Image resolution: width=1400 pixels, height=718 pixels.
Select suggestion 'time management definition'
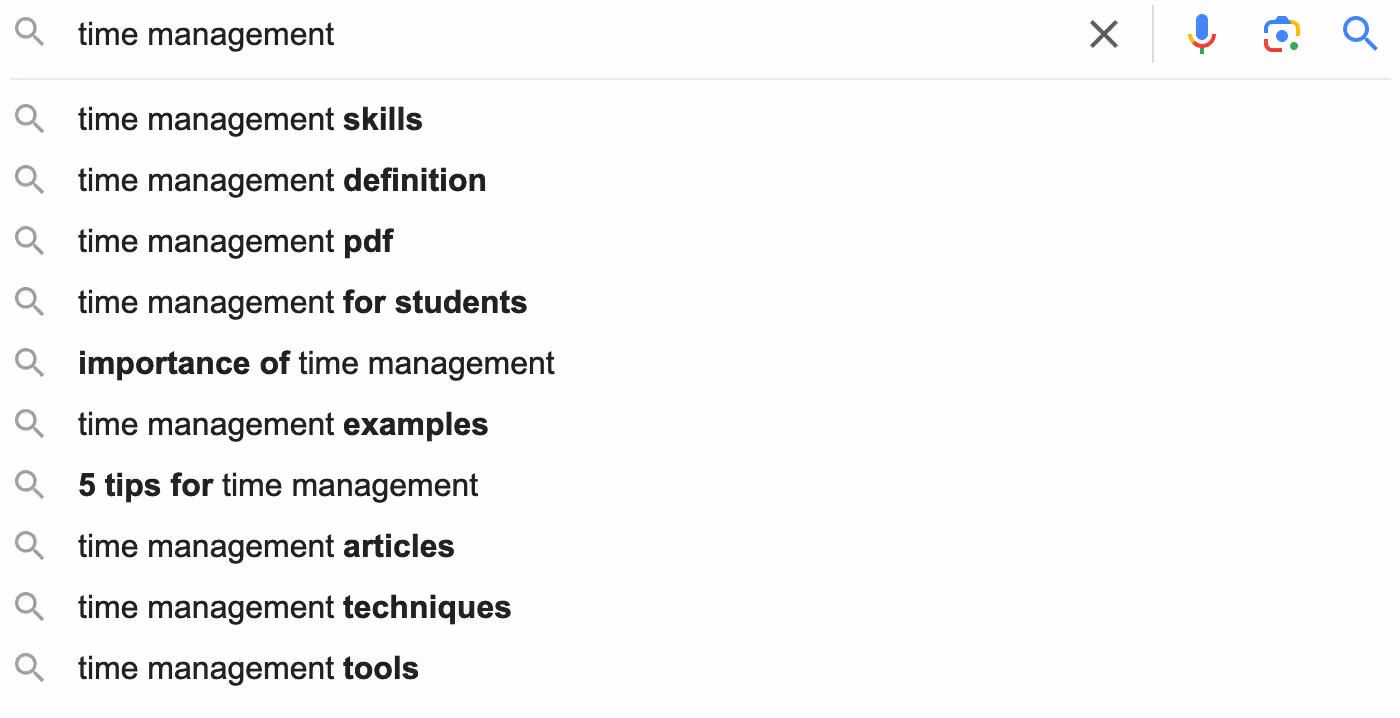[700, 181]
